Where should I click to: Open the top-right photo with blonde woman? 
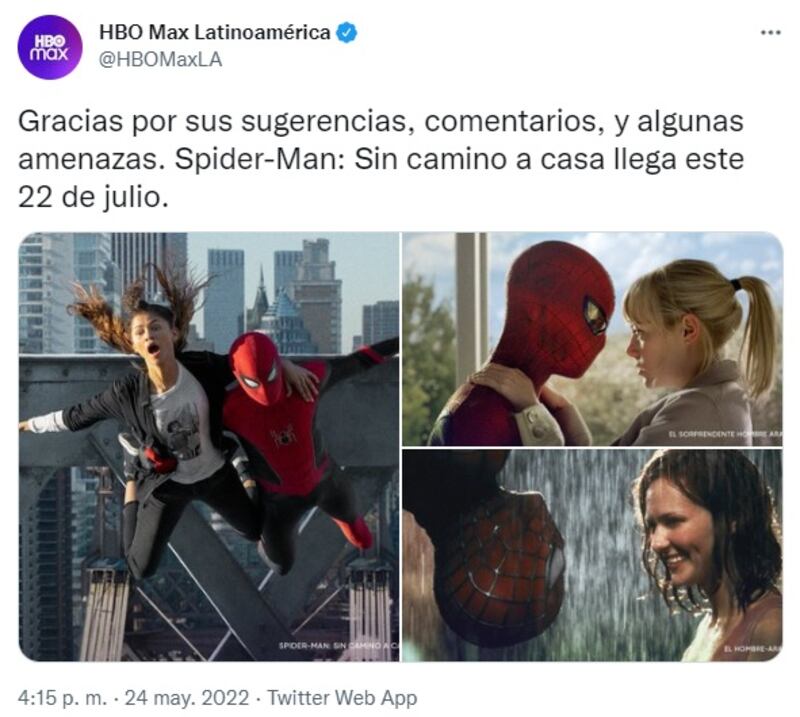coord(592,339)
